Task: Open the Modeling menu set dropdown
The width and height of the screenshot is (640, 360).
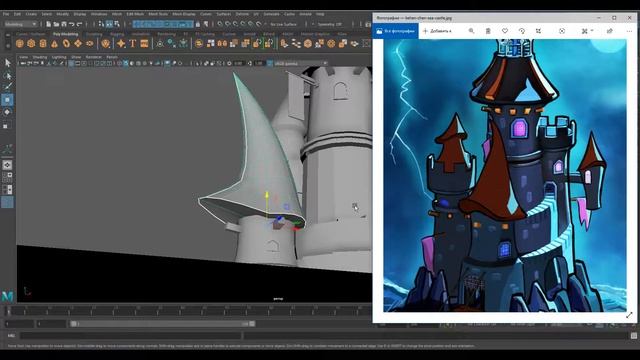Action: (20, 24)
